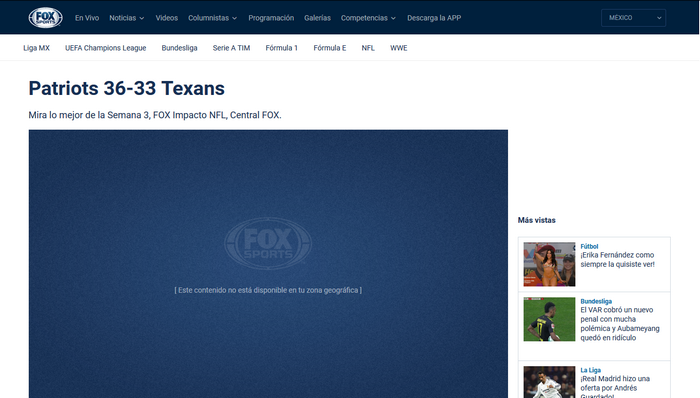Viewport: 700px width, 398px height.
Task: Click Descarga la APP link
Action: pos(434,18)
